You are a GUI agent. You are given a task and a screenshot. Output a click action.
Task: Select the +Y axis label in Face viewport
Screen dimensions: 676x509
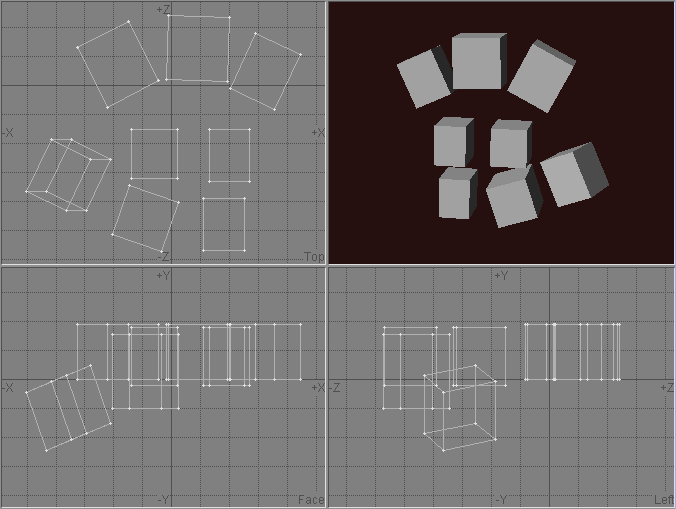[x=163, y=275]
